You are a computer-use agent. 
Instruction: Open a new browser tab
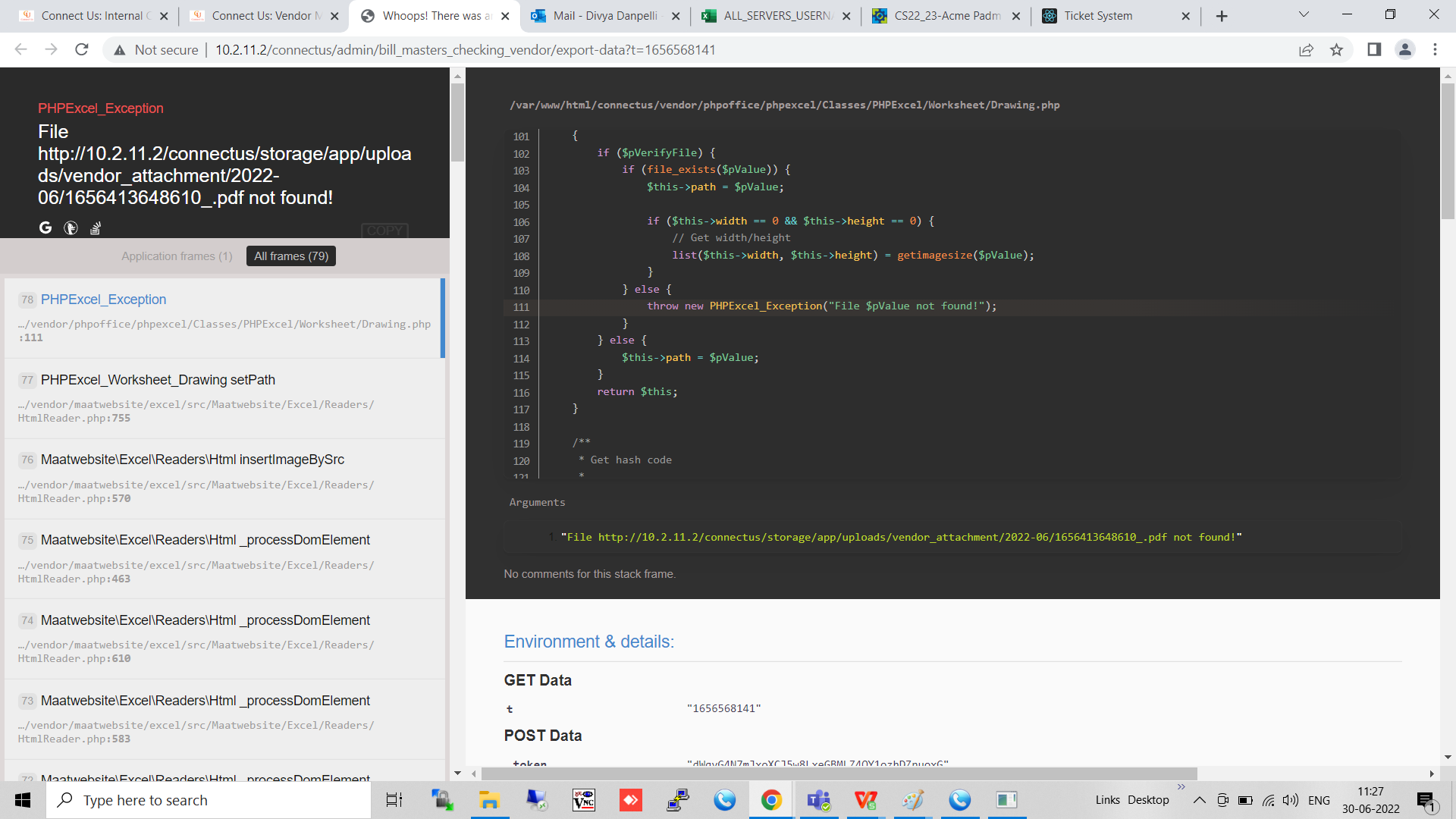1222,16
